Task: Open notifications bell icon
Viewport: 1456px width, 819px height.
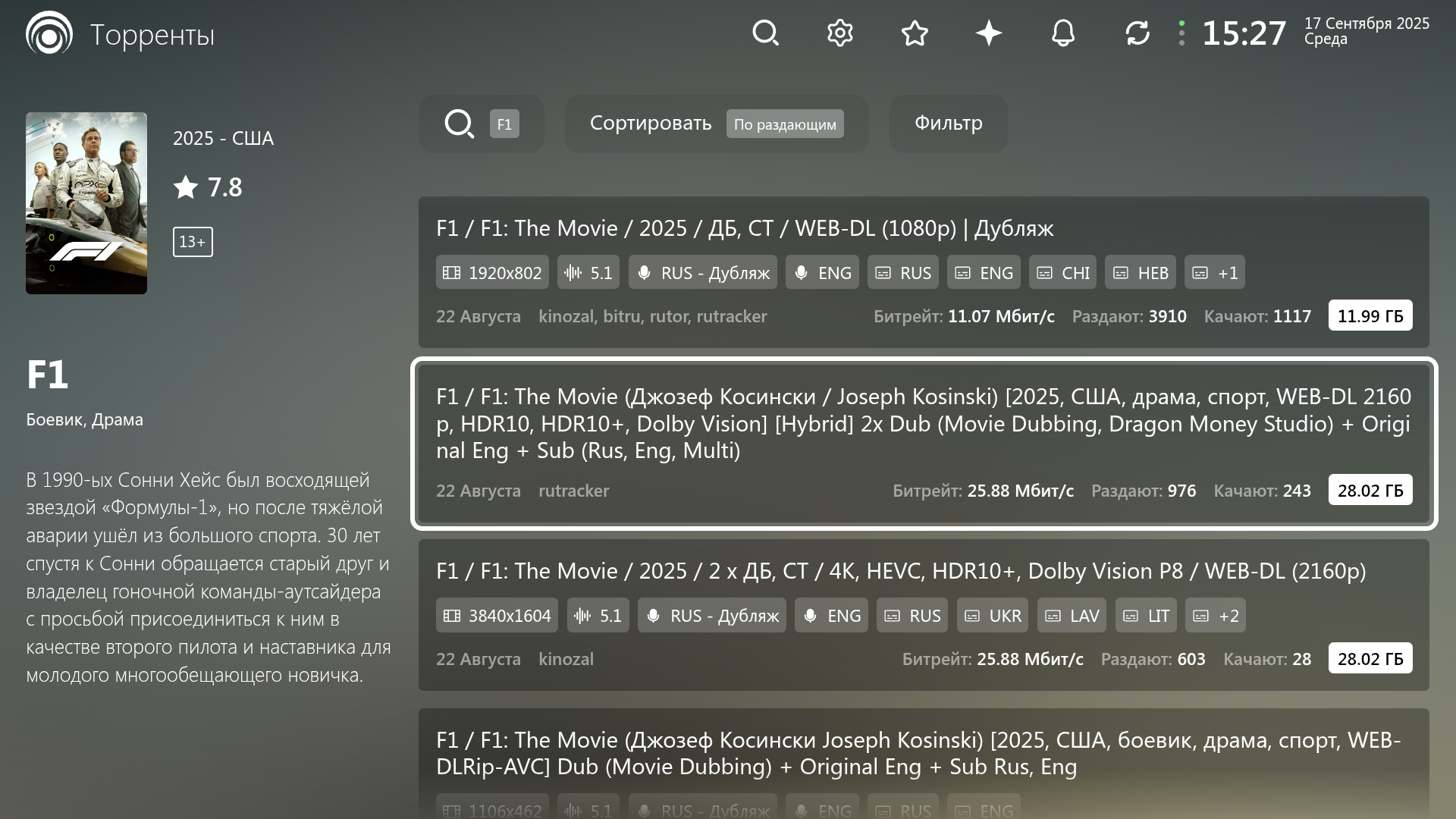Action: point(1063,33)
